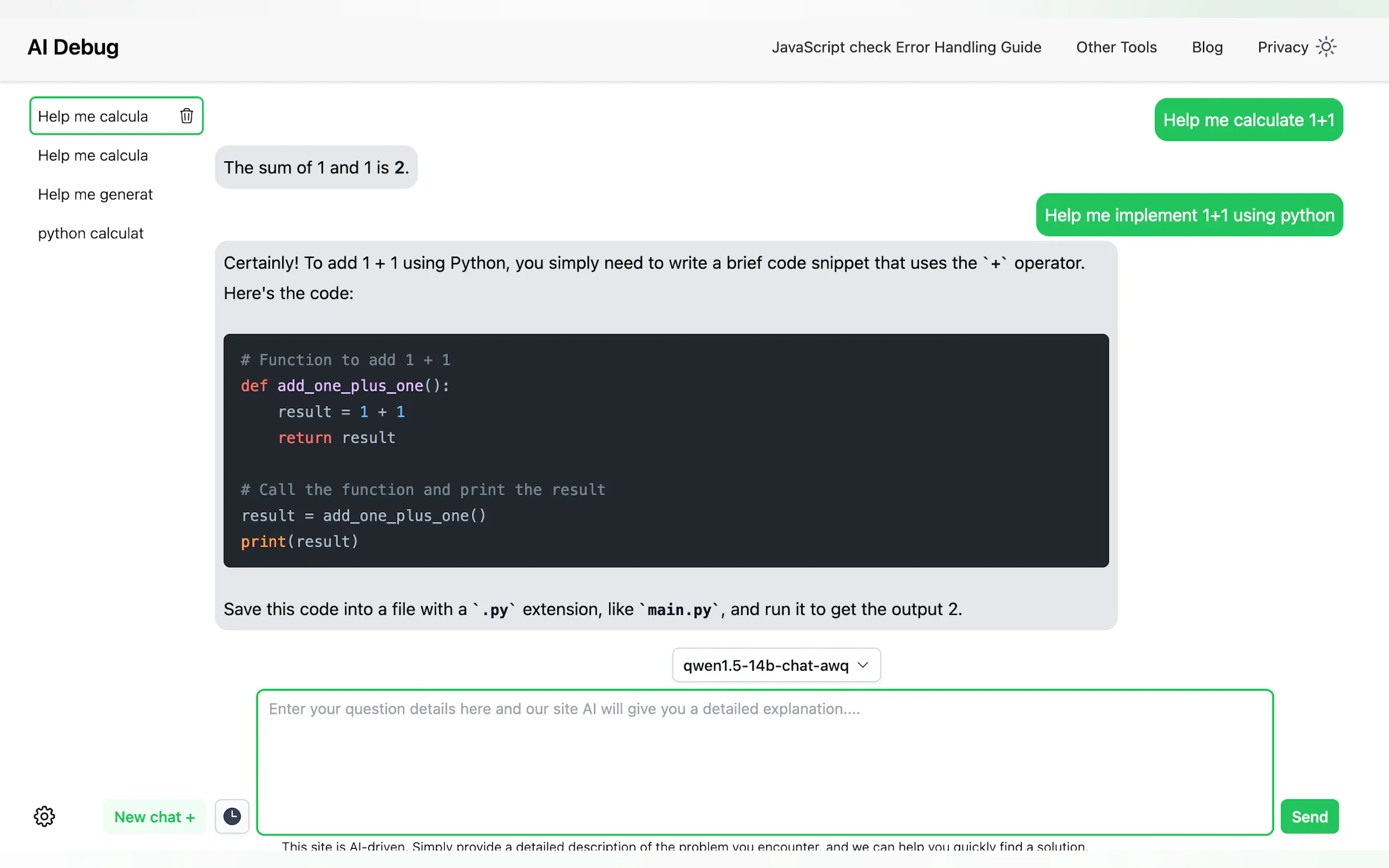The image size is (1389, 868).
Task: Open chat history clock icon
Action: point(232,816)
